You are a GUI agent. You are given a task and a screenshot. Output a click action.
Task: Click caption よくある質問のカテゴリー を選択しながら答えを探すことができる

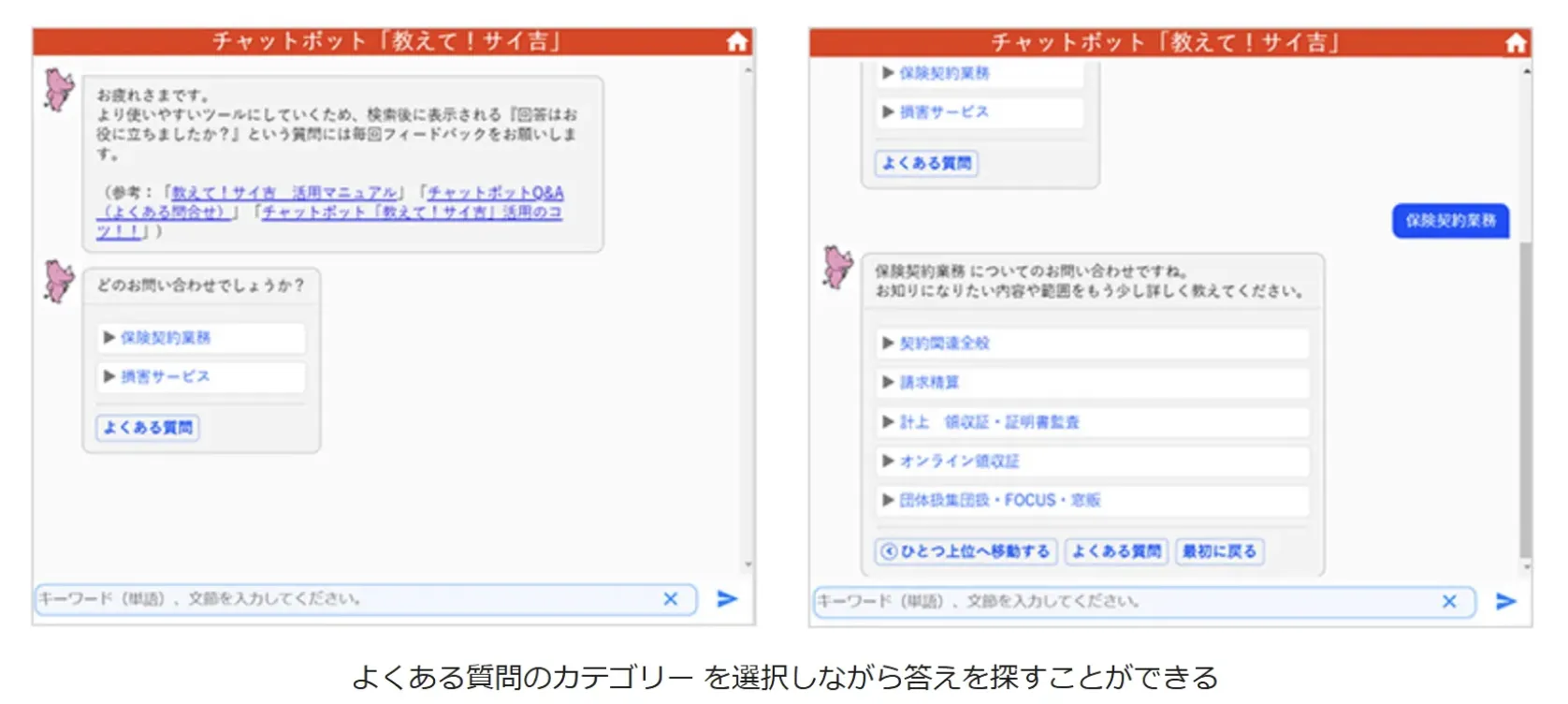pyautogui.click(x=784, y=677)
